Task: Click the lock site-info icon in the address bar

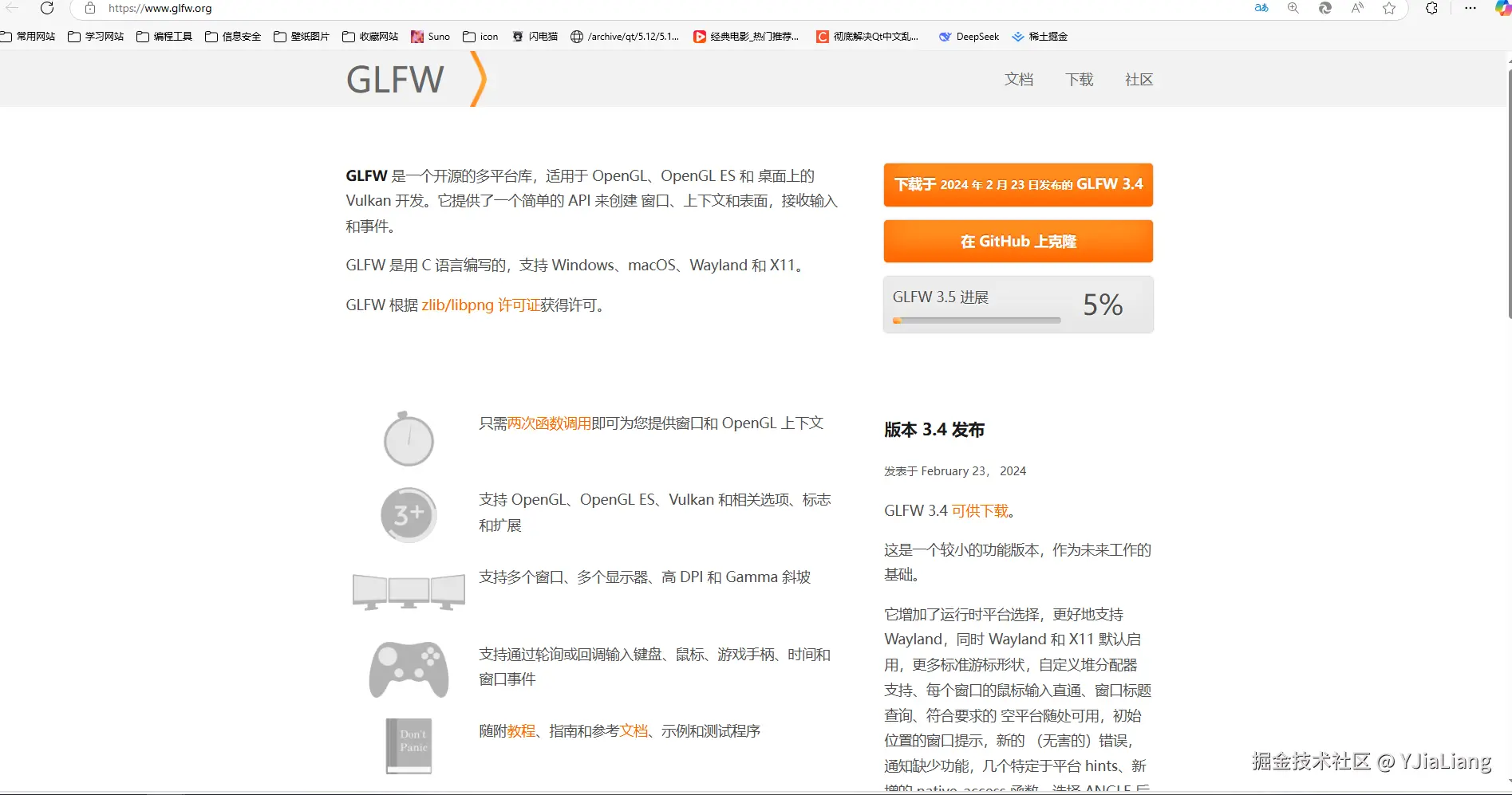Action: (90, 8)
